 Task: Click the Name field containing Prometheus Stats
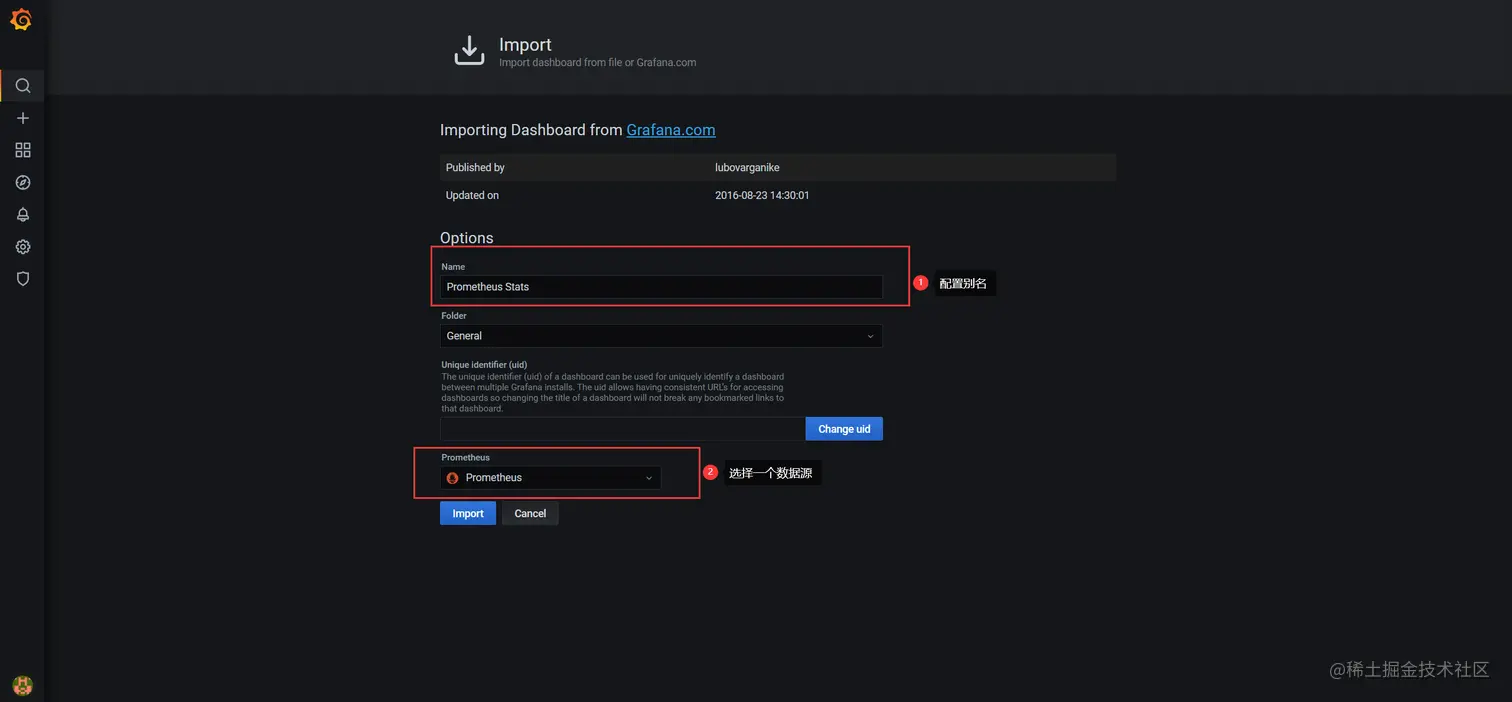point(661,287)
